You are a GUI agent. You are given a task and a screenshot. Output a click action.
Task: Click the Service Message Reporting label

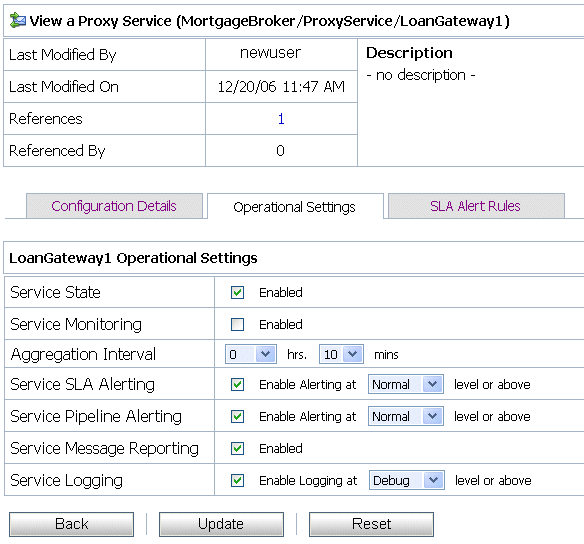[104, 448]
